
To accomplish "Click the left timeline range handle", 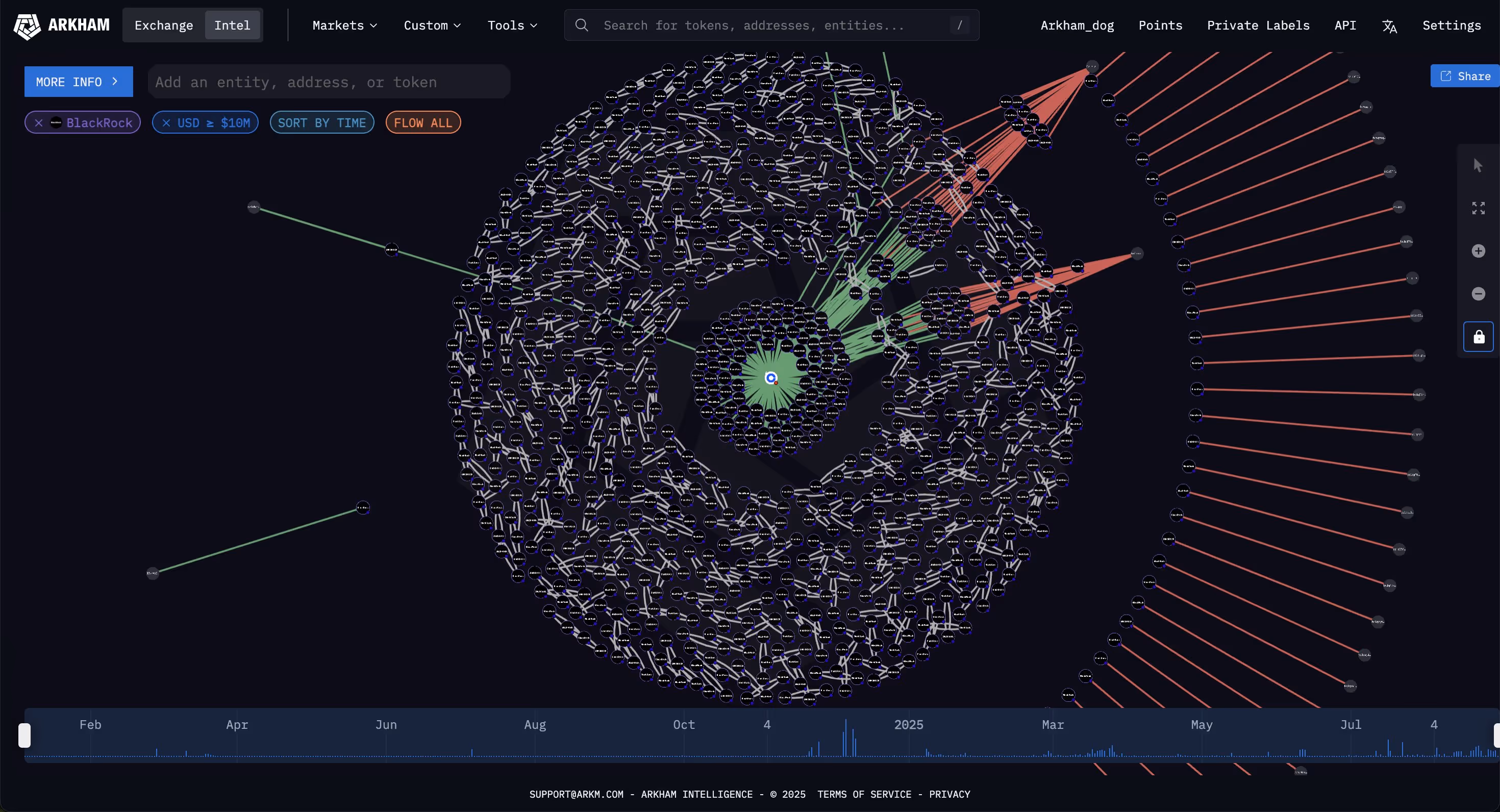I will (24, 735).
